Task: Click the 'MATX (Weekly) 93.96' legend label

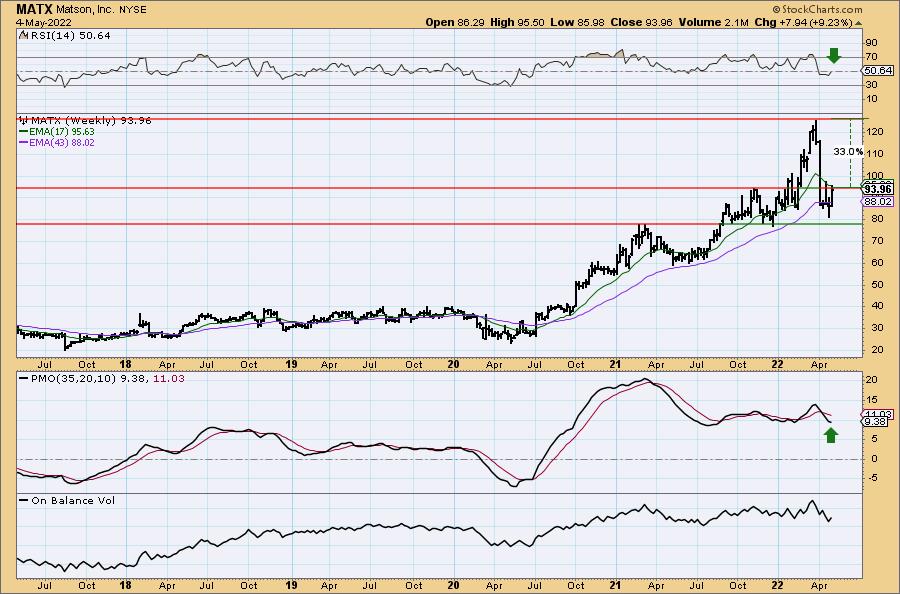Action: [x=91, y=121]
